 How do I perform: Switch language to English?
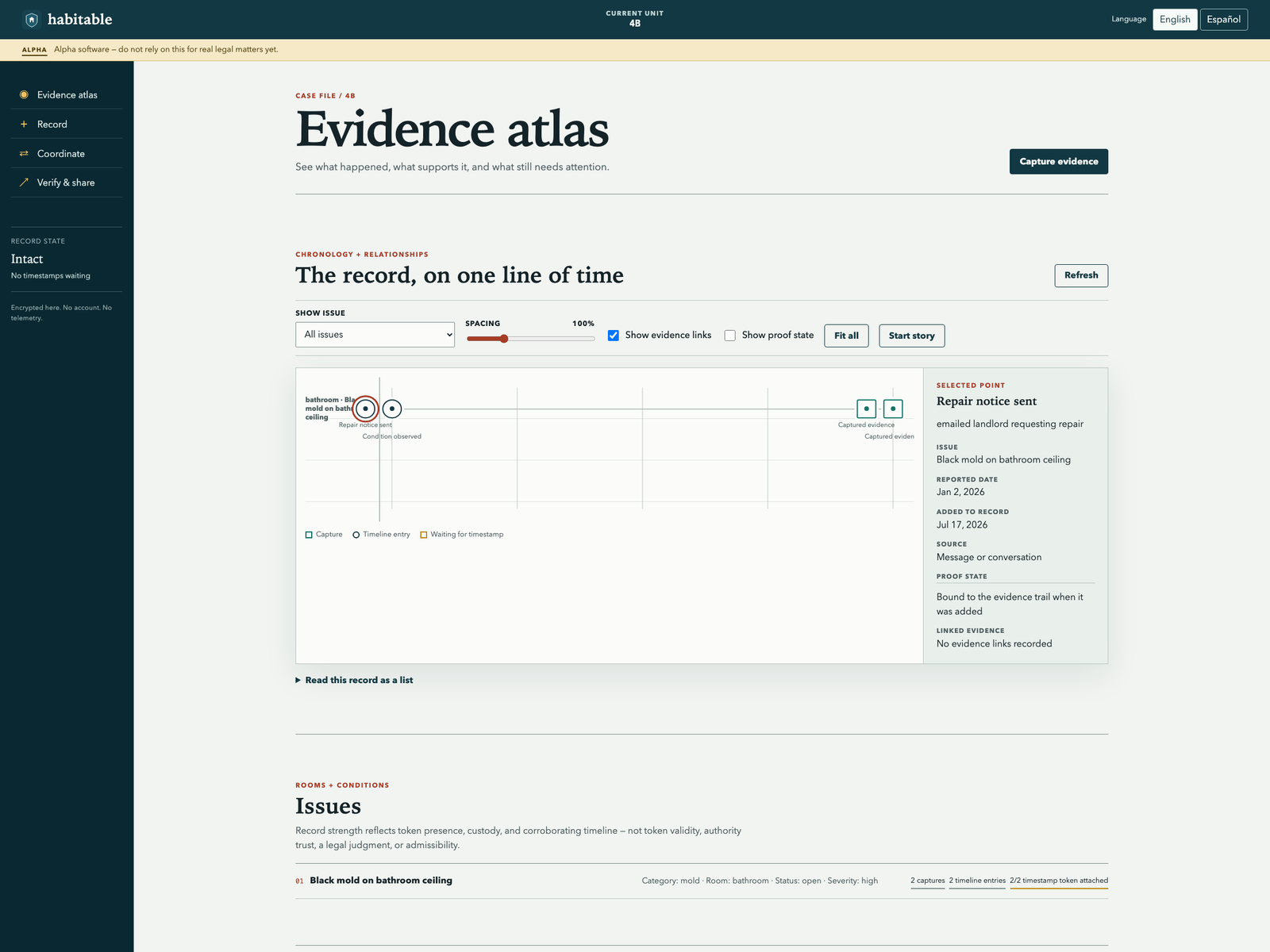(x=1175, y=19)
